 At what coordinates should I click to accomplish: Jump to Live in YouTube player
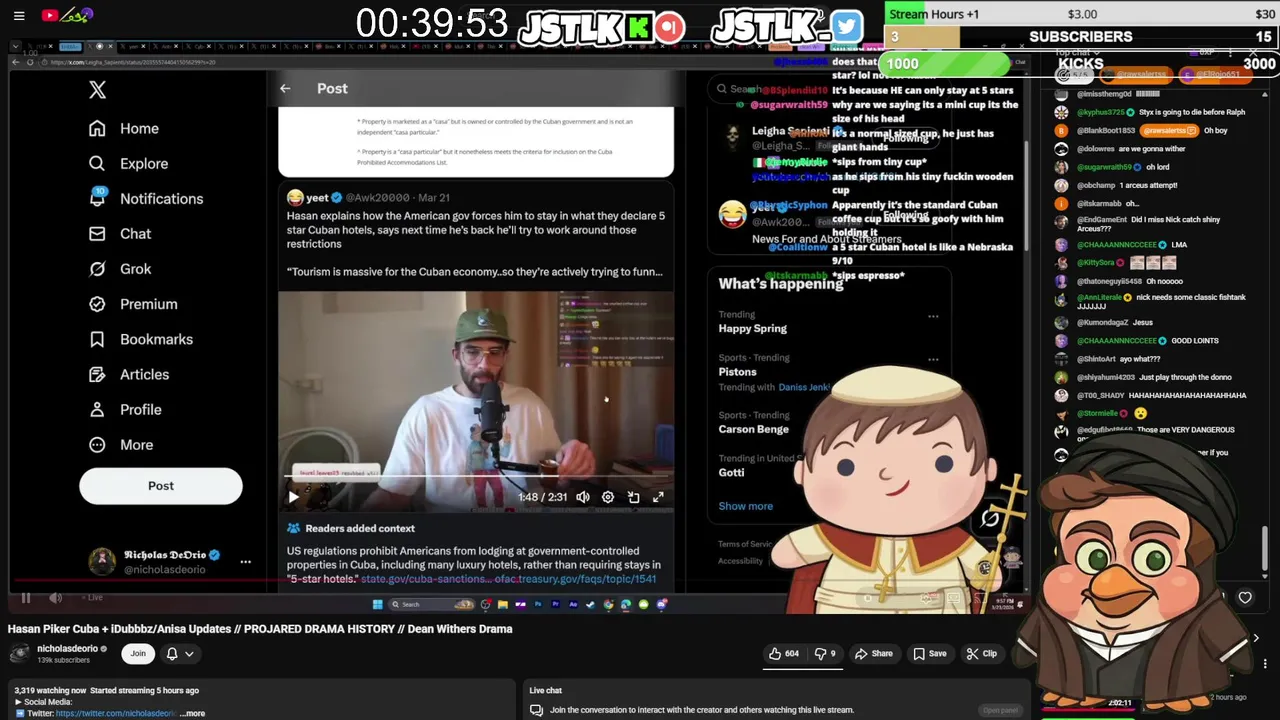(93, 598)
